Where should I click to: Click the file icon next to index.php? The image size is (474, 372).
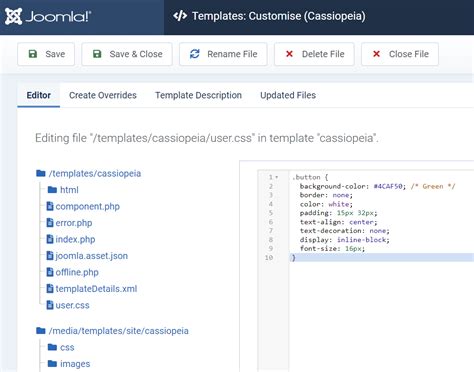(x=50, y=239)
